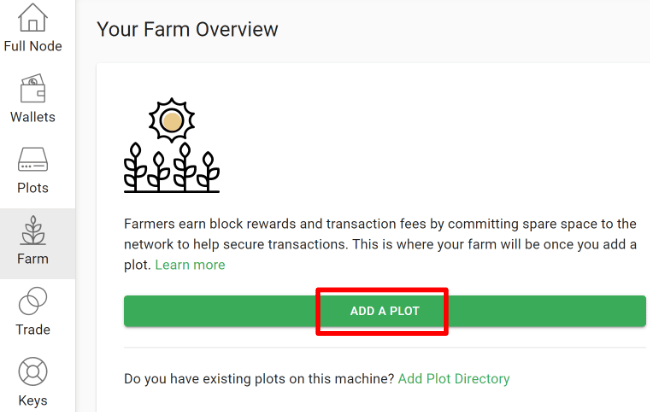Open the Learn more link
The width and height of the screenshot is (650, 412).
(x=190, y=265)
